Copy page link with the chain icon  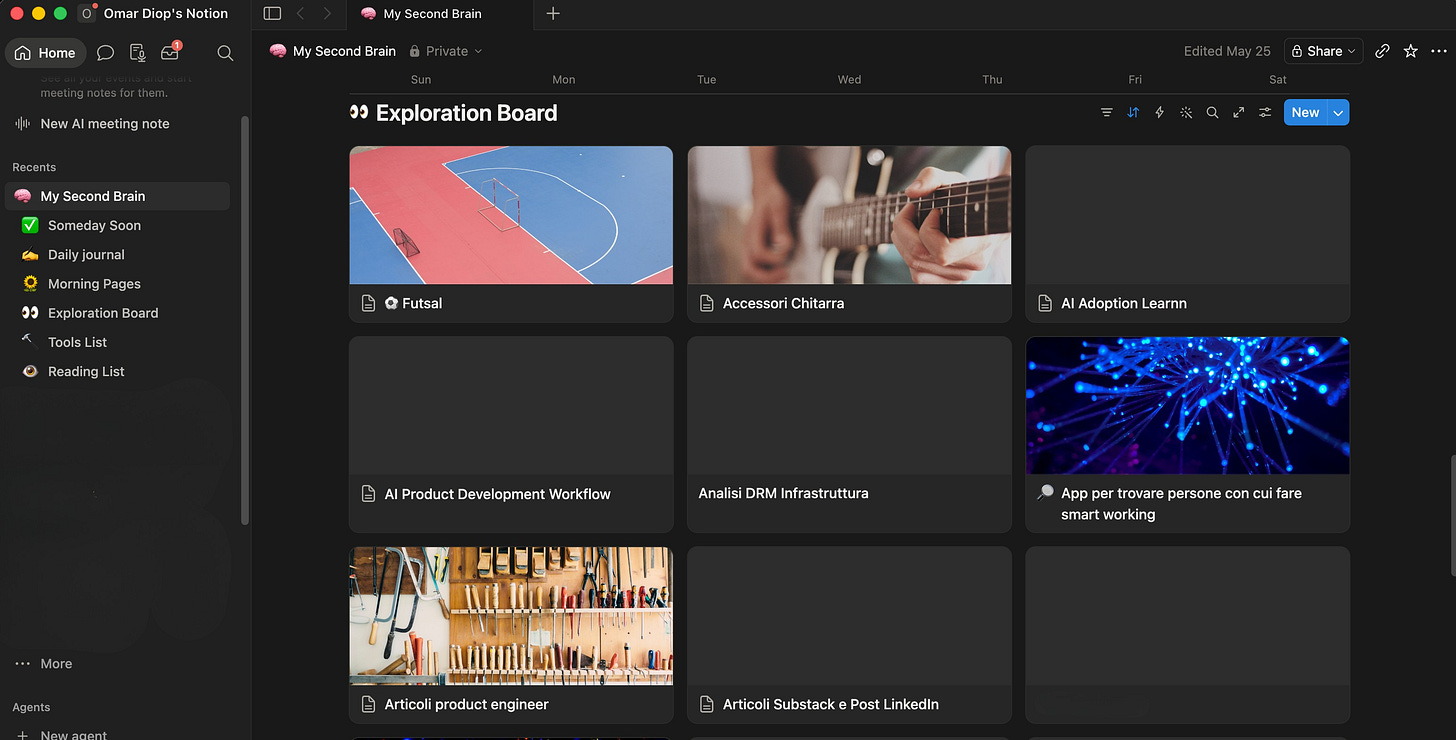coord(1382,51)
